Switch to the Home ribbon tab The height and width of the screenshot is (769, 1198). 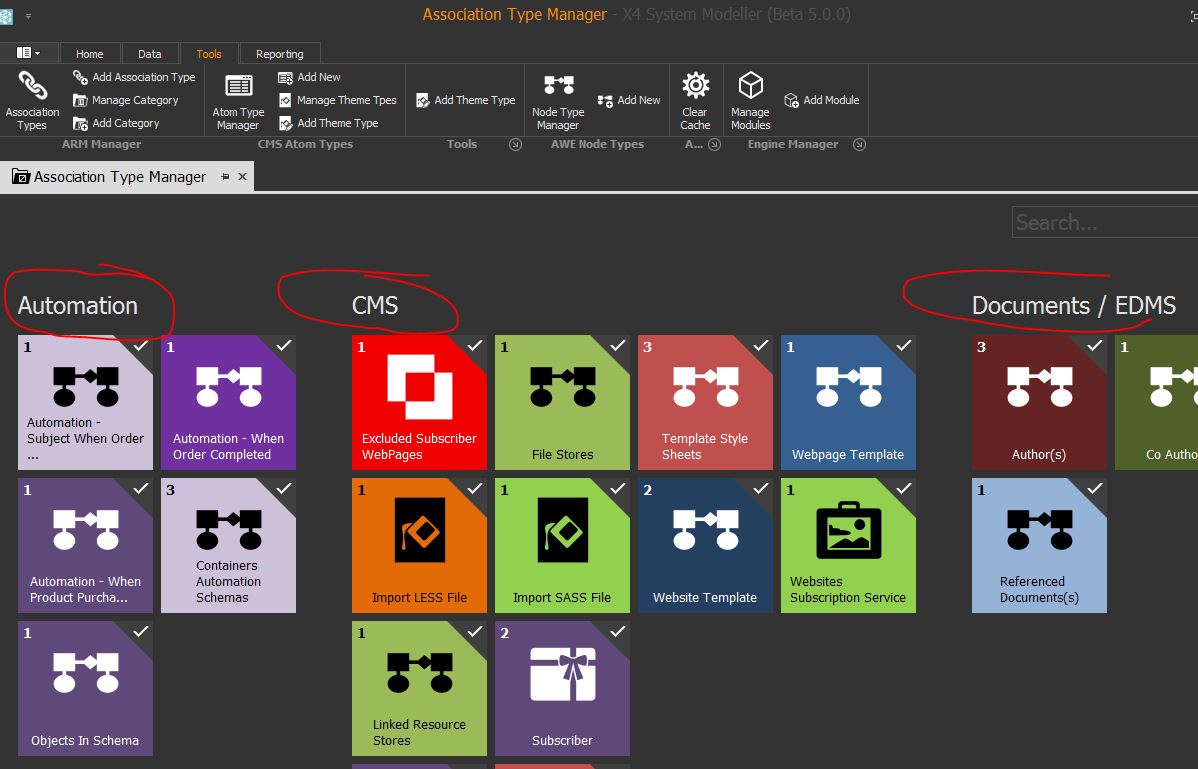tap(89, 53)
